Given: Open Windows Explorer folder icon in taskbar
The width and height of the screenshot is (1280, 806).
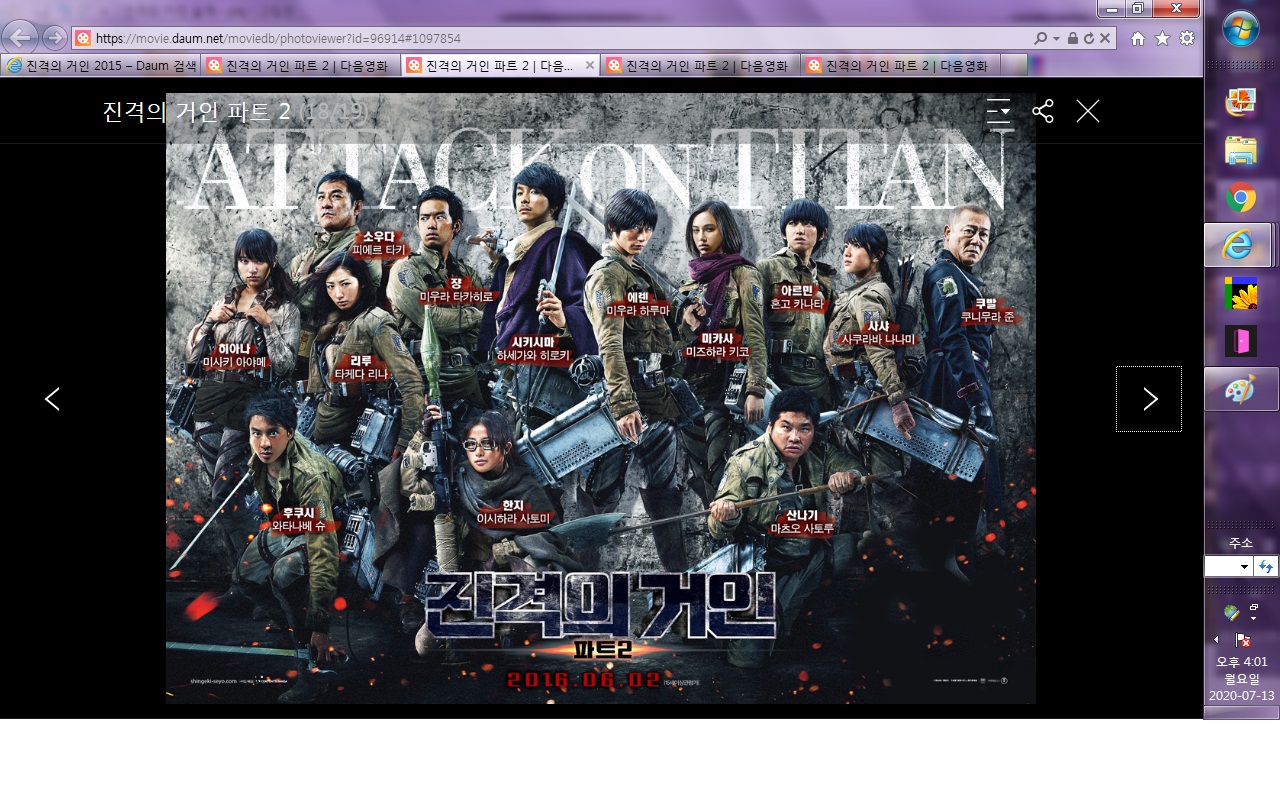Looking at the screenshot, I should [x=1241, y=150].
